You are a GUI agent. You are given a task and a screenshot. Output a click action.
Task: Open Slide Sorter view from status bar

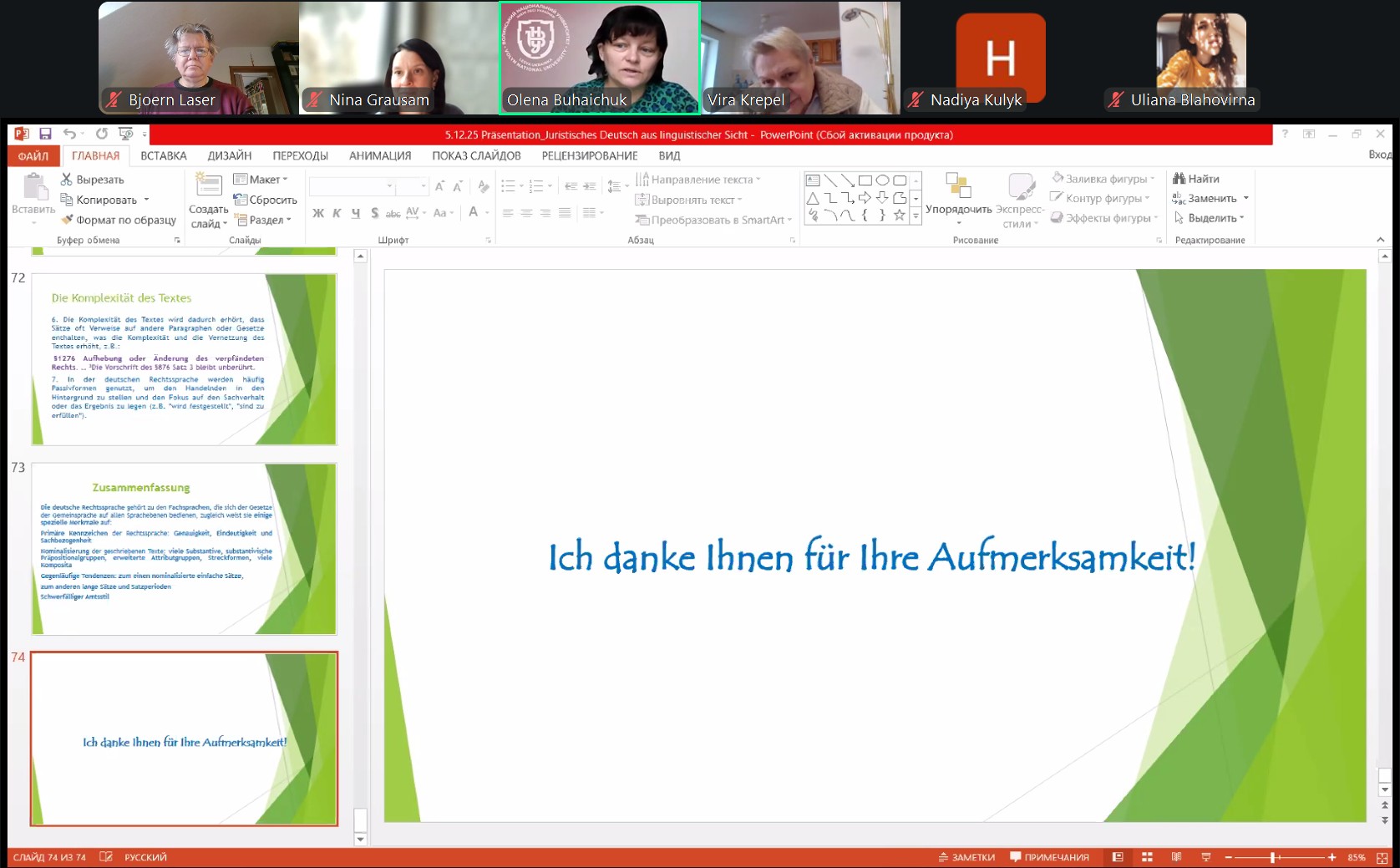(1147, 857)
